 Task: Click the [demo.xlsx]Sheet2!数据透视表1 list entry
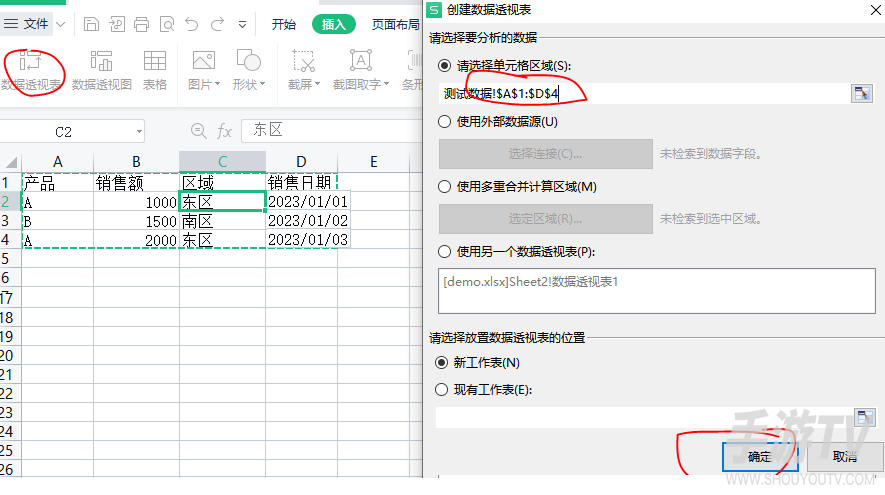531,282
